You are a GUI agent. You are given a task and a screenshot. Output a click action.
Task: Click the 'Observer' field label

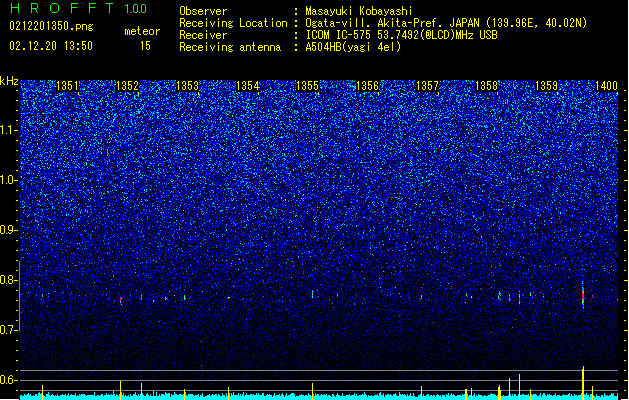pos(203,11)
